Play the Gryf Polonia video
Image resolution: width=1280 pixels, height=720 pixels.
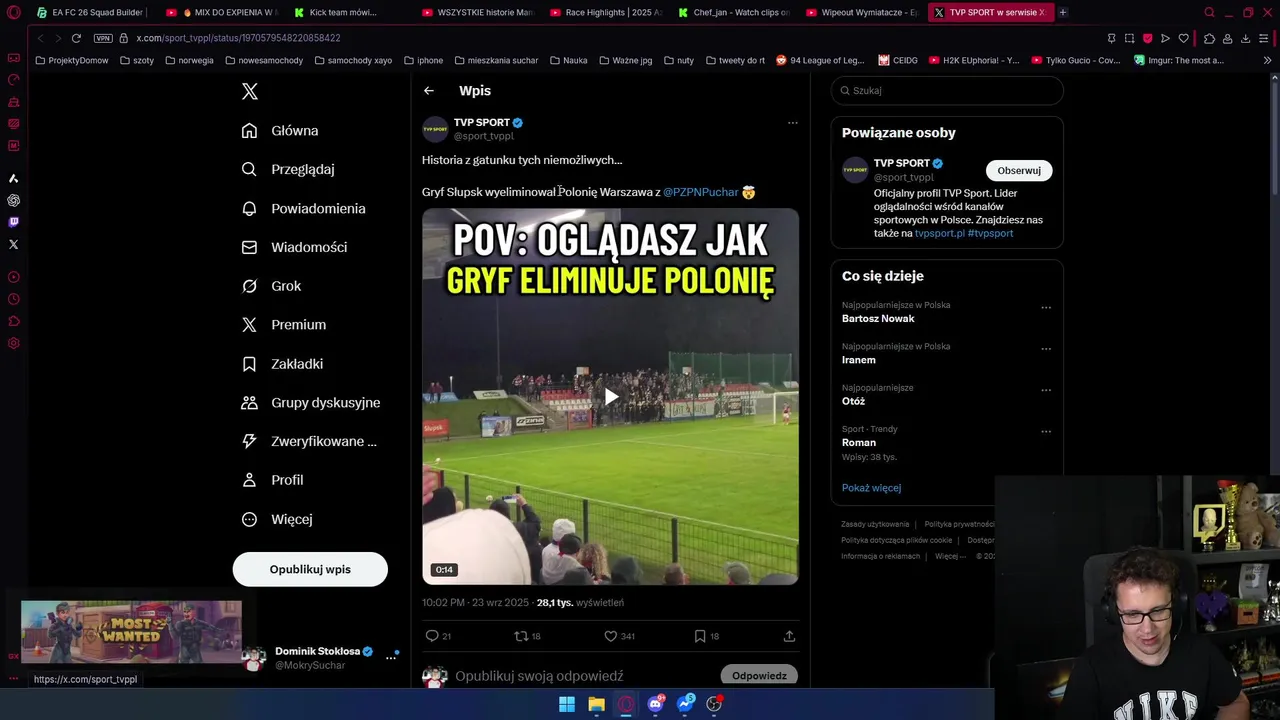point(611,397)
